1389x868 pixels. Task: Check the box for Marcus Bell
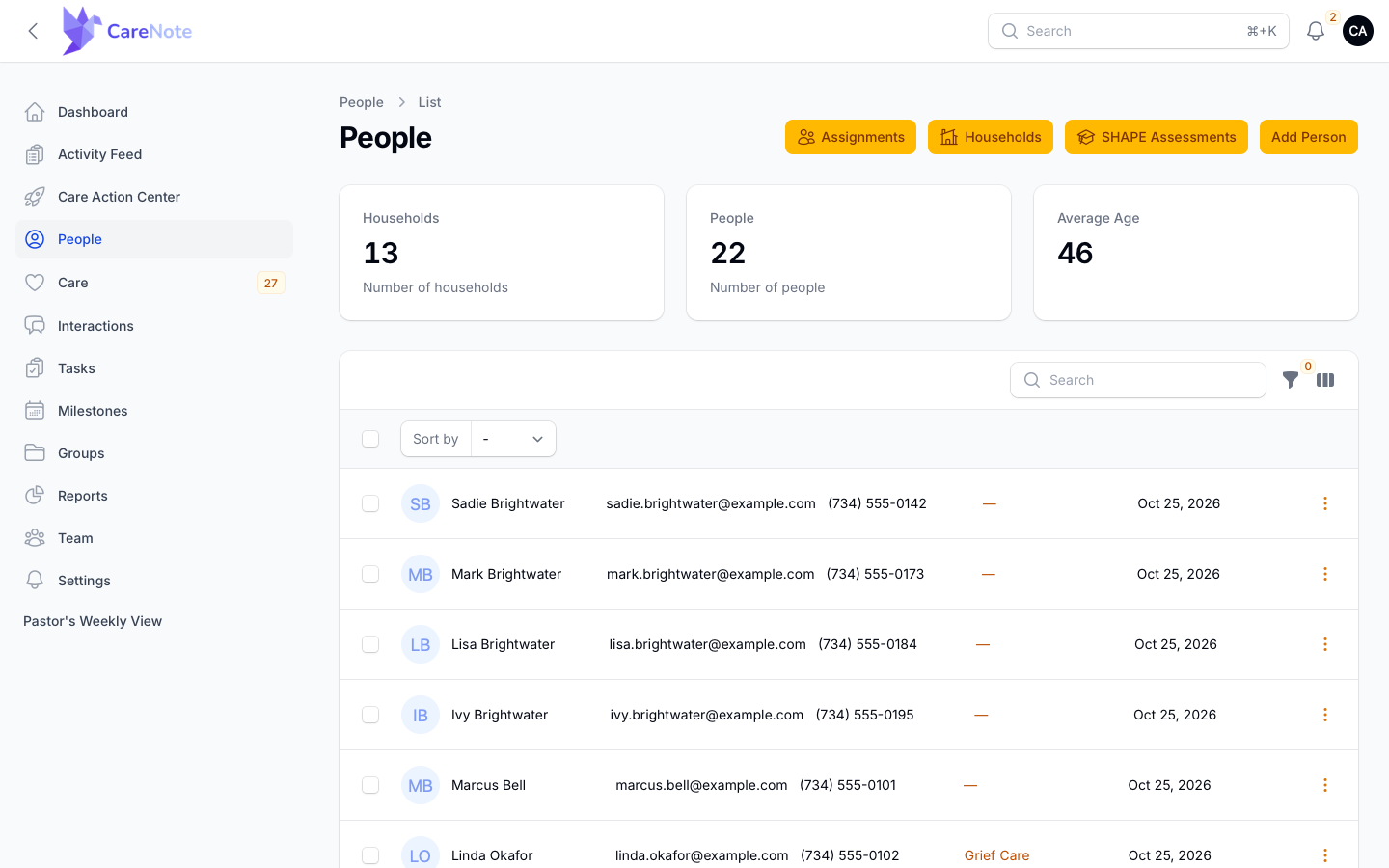[370, 785]
